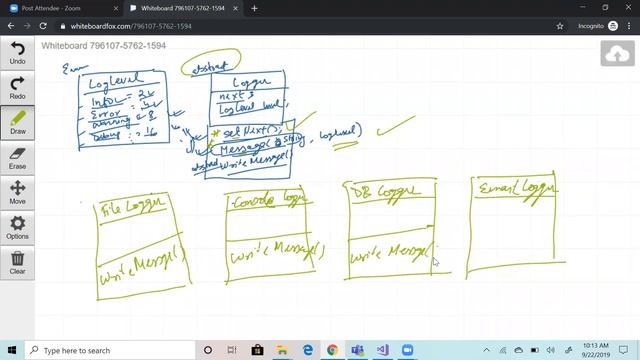Click the browser forward arrow
The width and height of the screenshot is (640, 360).
pos(27,26)
